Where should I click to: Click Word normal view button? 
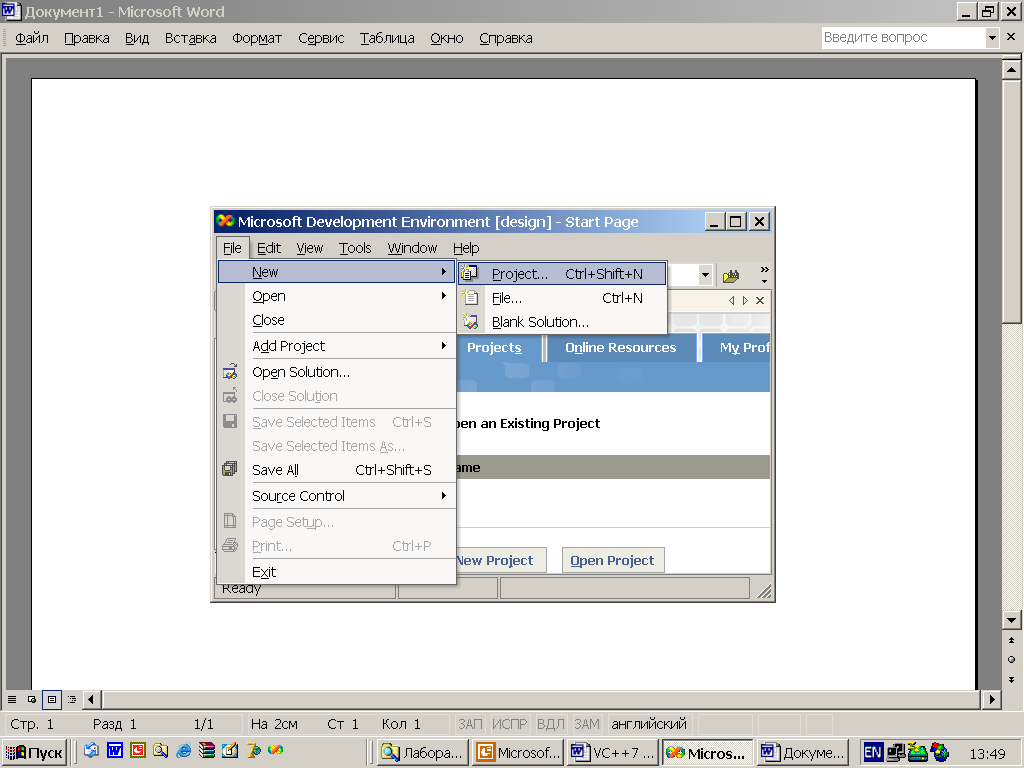pos(12,699)
